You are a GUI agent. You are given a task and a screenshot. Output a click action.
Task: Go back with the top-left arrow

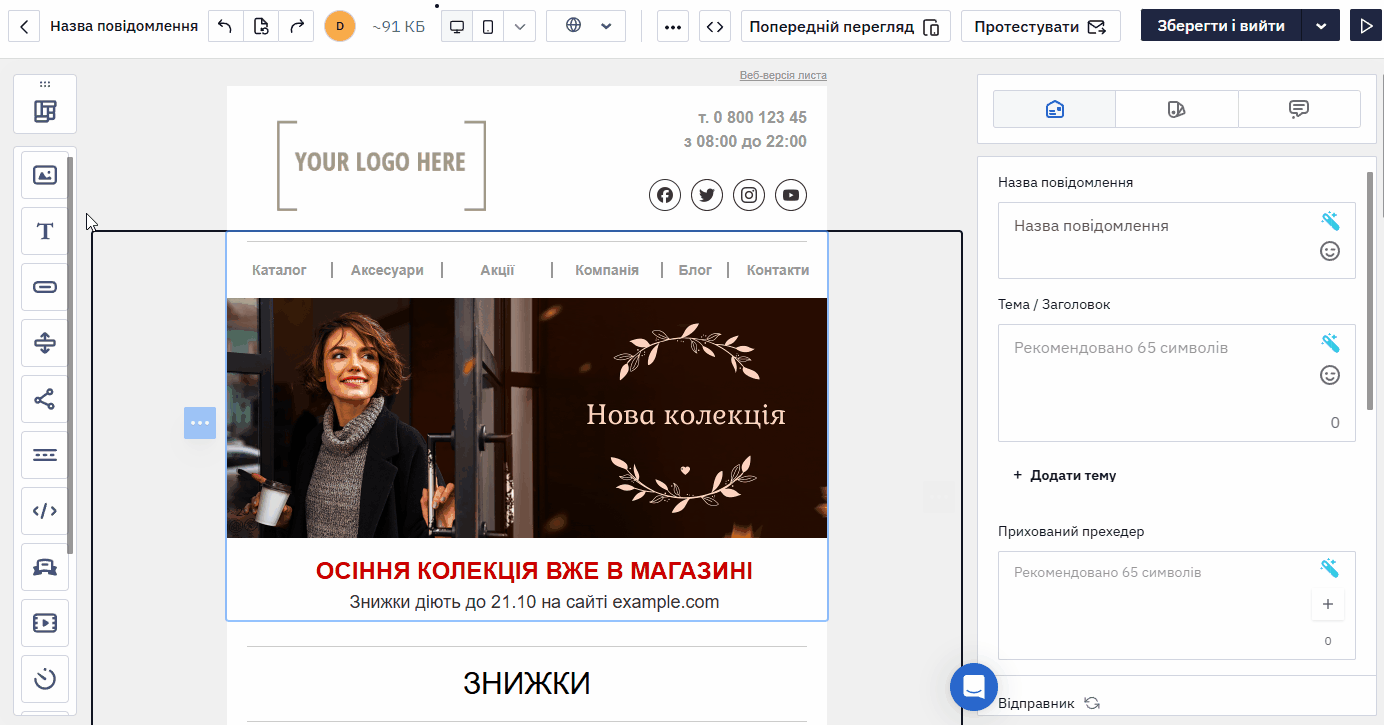tap(24, 26)
